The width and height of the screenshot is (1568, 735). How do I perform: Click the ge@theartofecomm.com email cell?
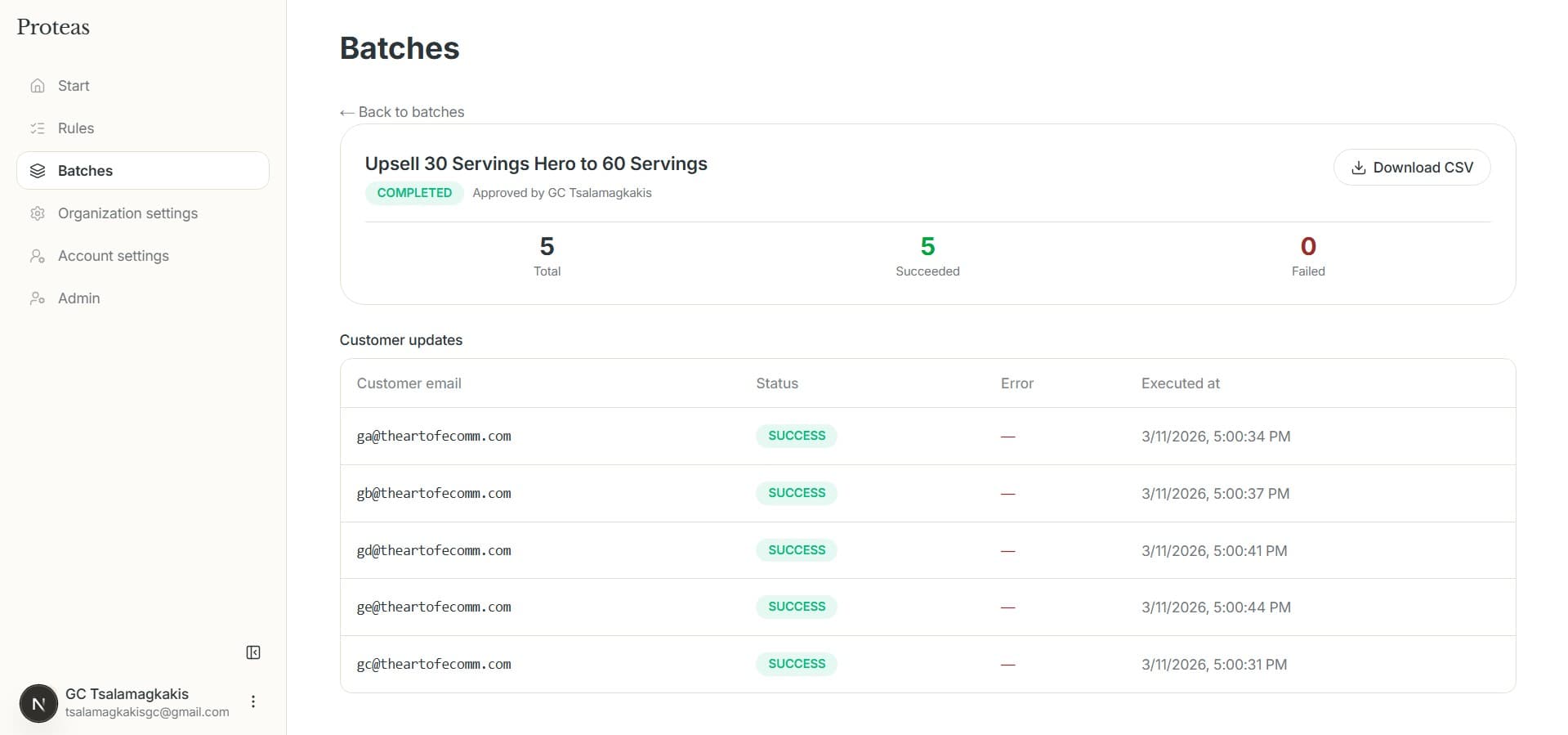pos(434,607)
